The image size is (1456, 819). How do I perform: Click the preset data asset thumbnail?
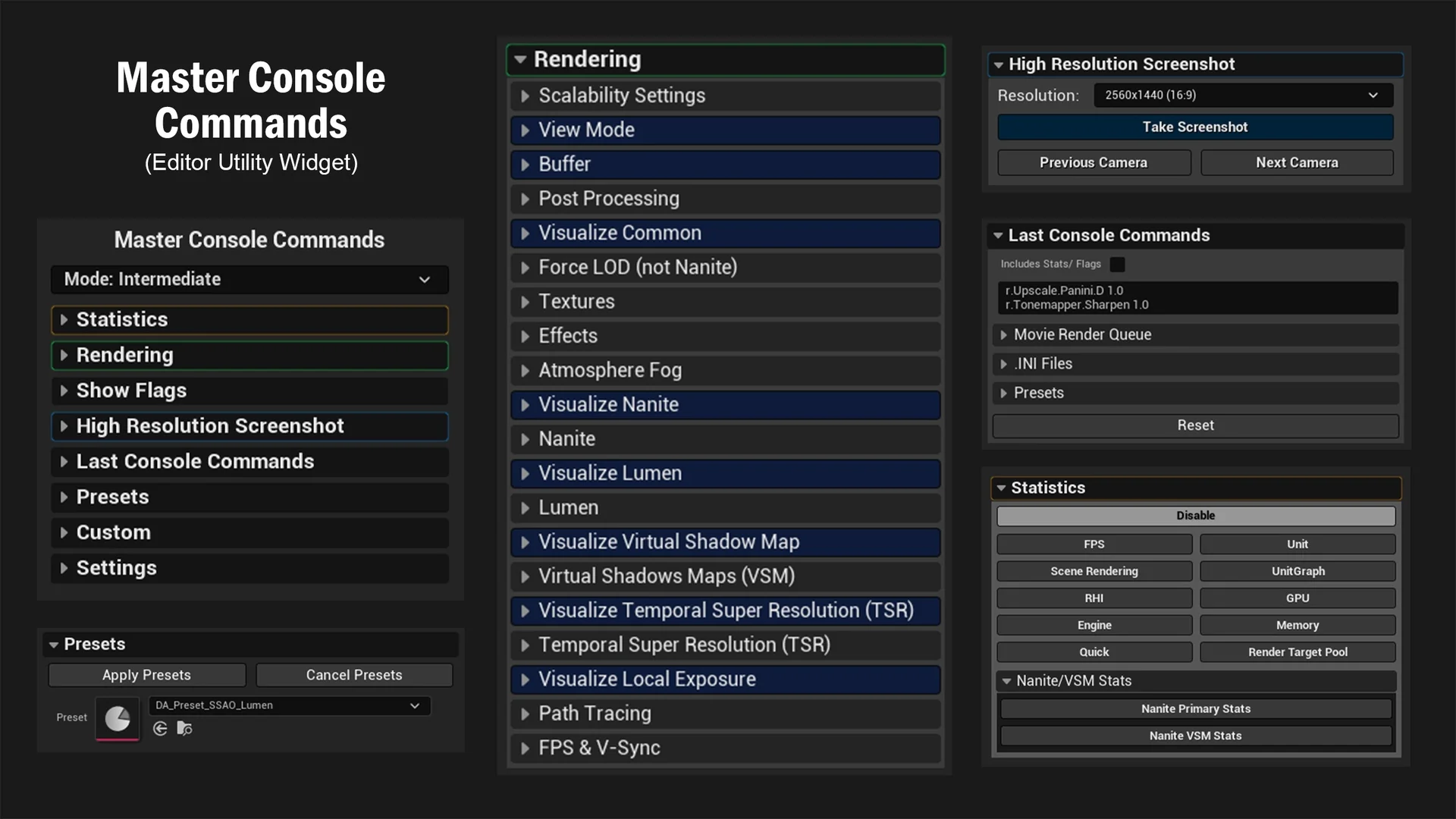point(118,718)
